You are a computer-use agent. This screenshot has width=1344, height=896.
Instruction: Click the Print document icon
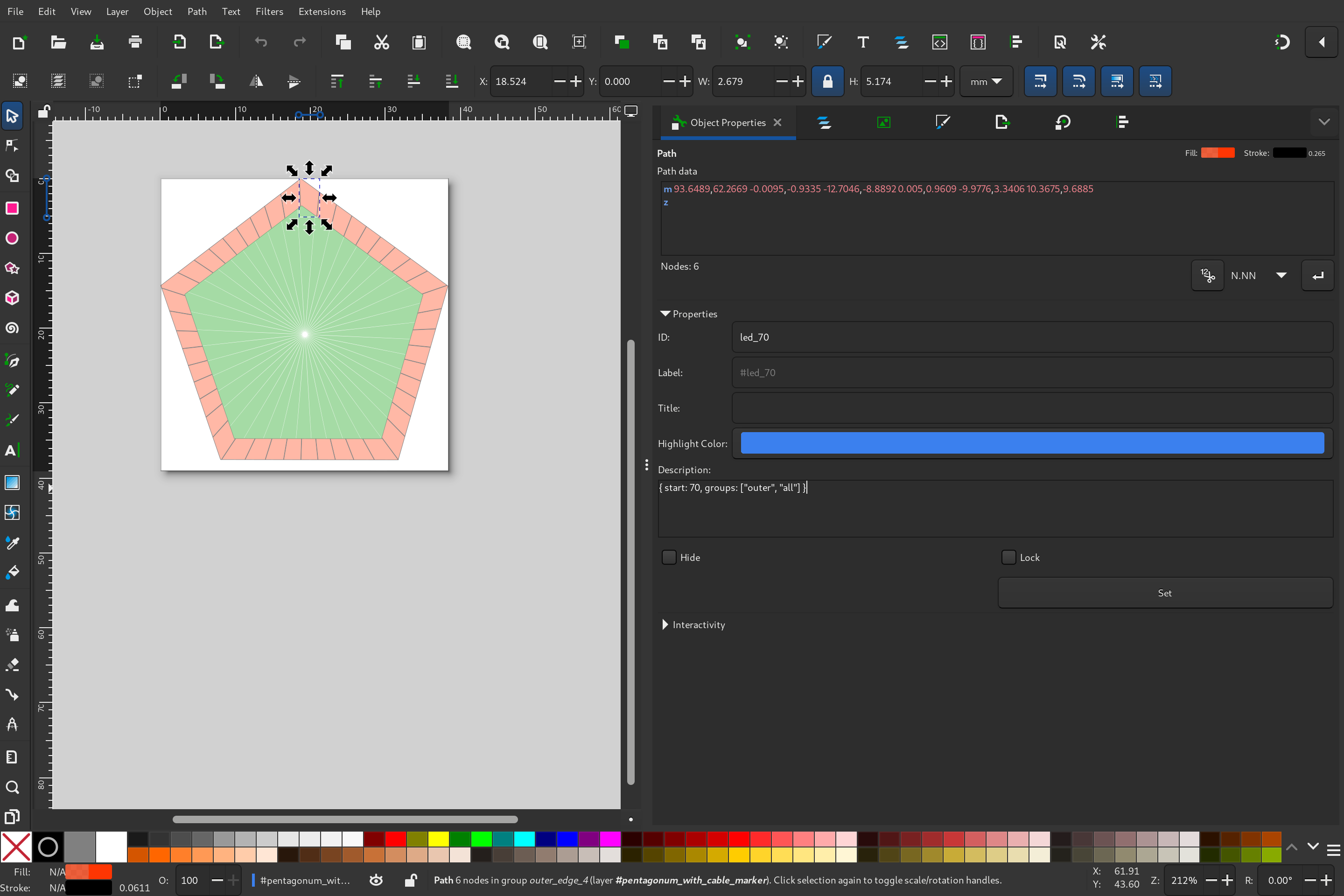(x=135, y=42)
